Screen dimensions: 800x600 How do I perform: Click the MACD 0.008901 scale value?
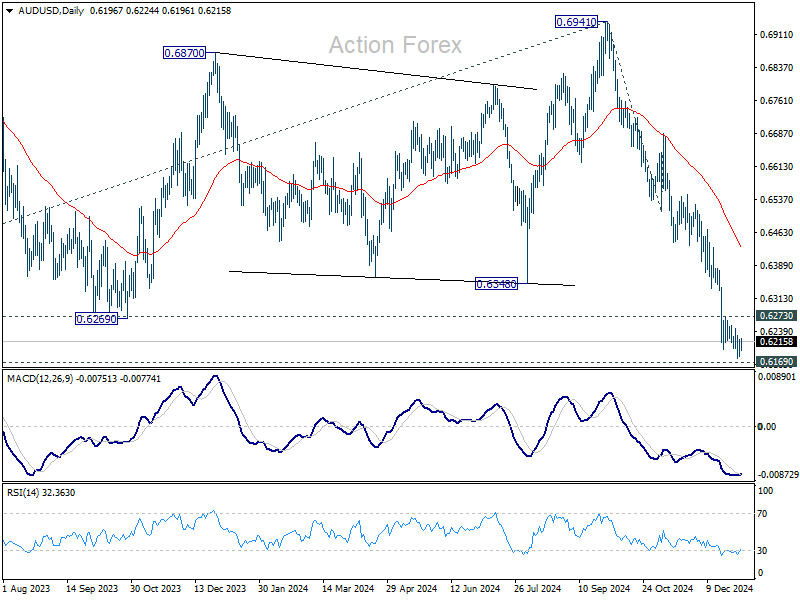777,377
